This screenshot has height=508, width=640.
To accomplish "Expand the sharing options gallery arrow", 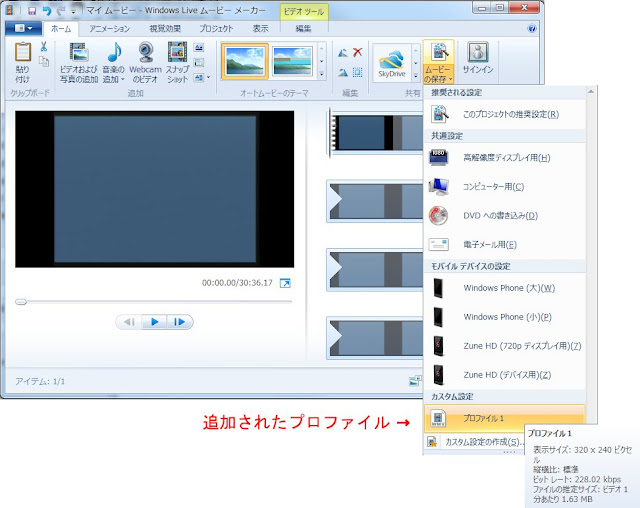I will click(416, 75).
